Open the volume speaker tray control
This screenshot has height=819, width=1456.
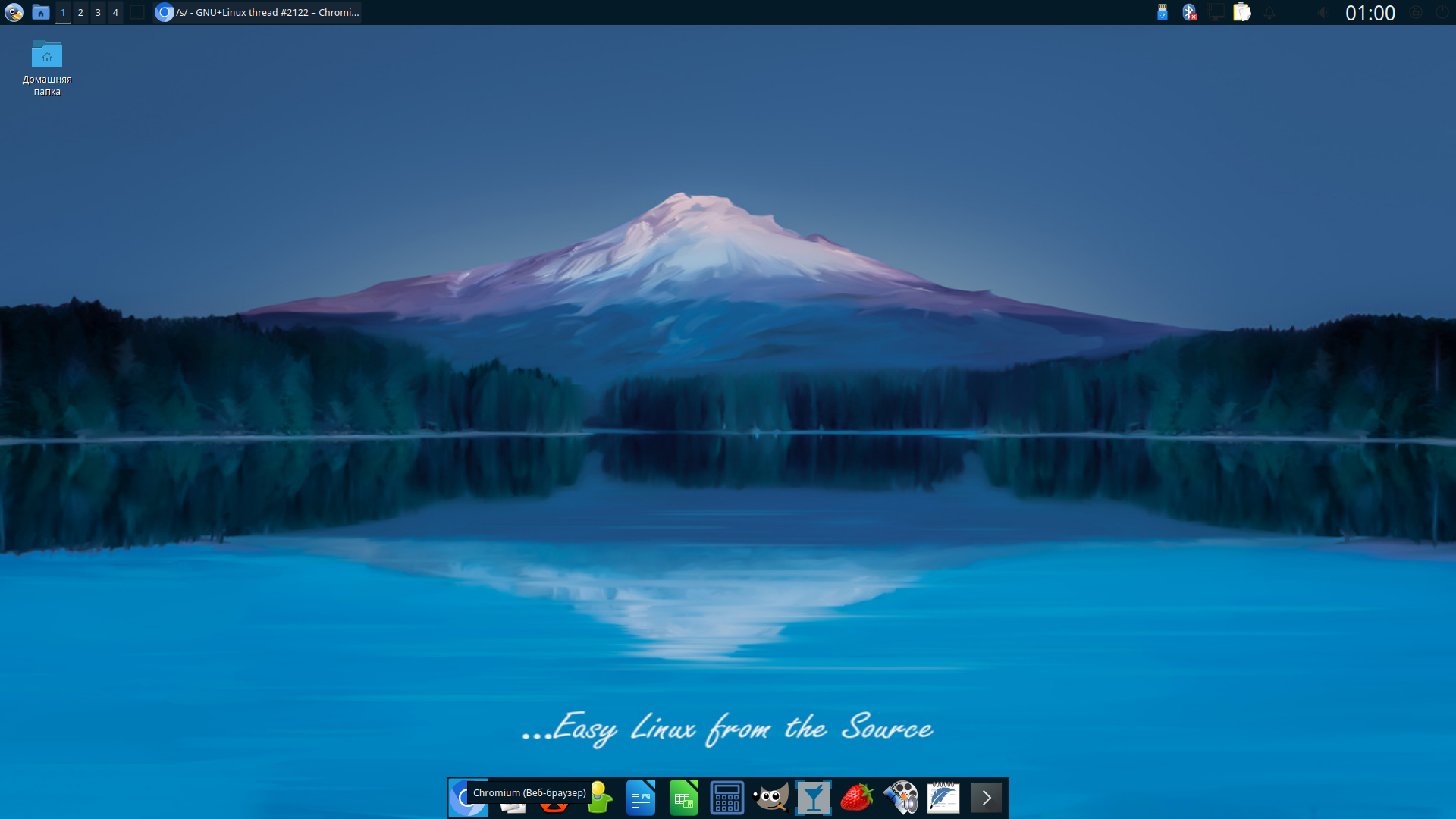click(x=1322, y=12)
